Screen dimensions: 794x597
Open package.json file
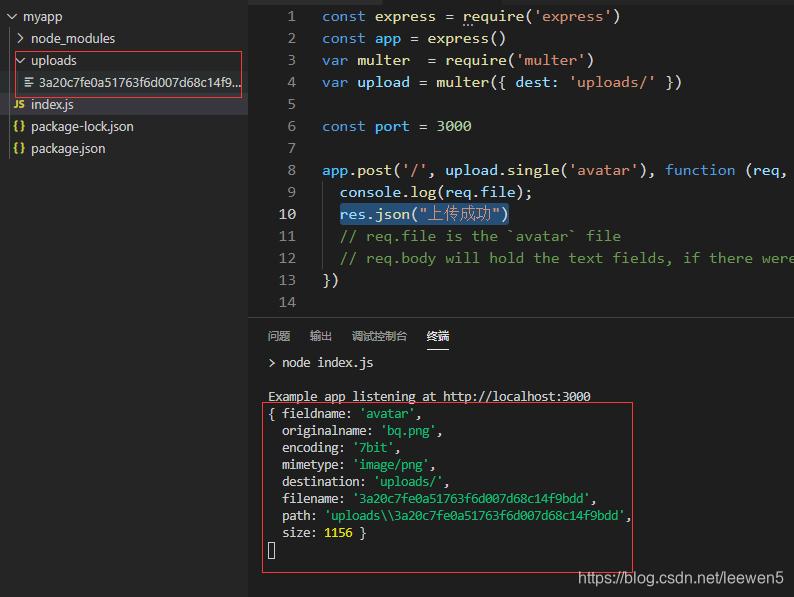(68, 149)
